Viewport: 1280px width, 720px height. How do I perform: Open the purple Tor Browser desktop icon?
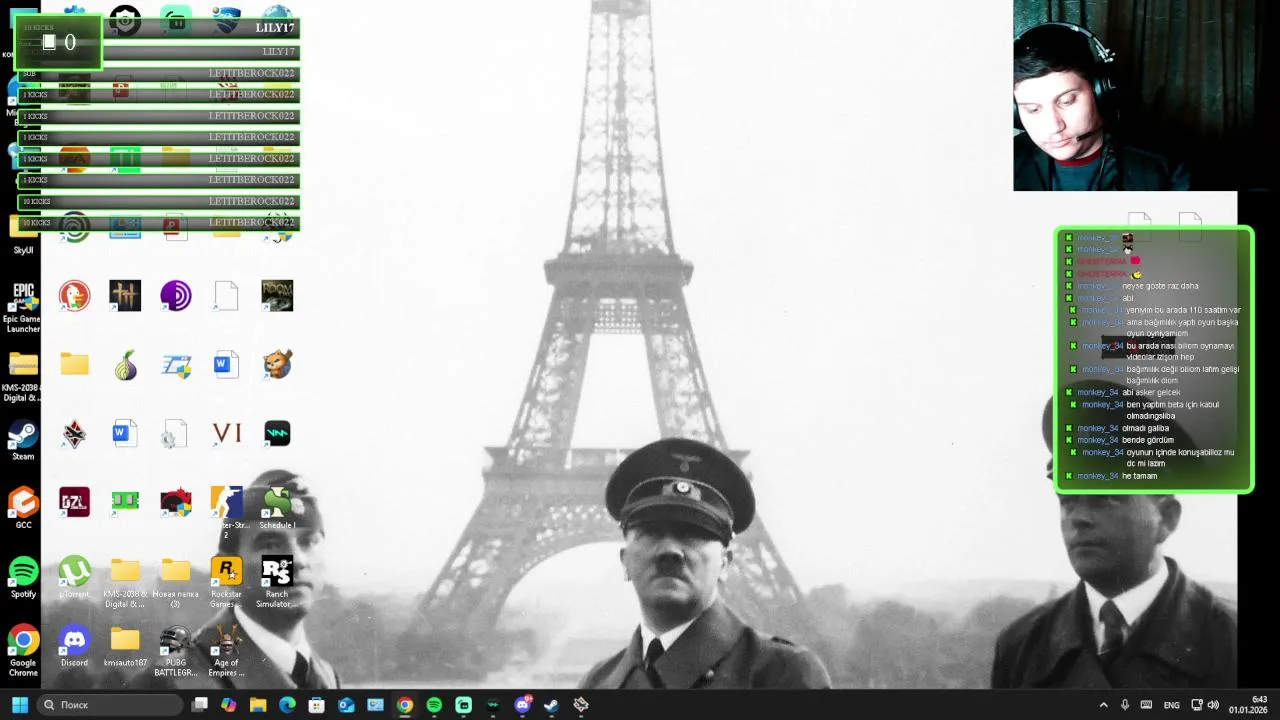point(176,296)
